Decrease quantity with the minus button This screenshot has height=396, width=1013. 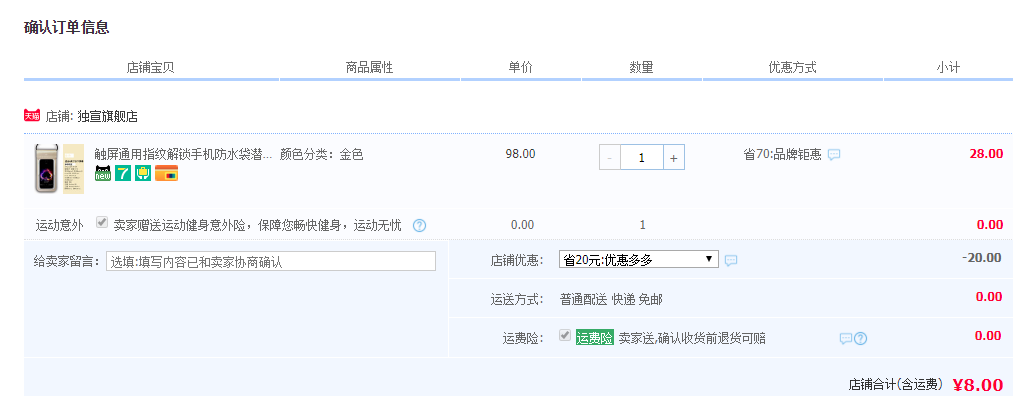click(x=610, y=157)
